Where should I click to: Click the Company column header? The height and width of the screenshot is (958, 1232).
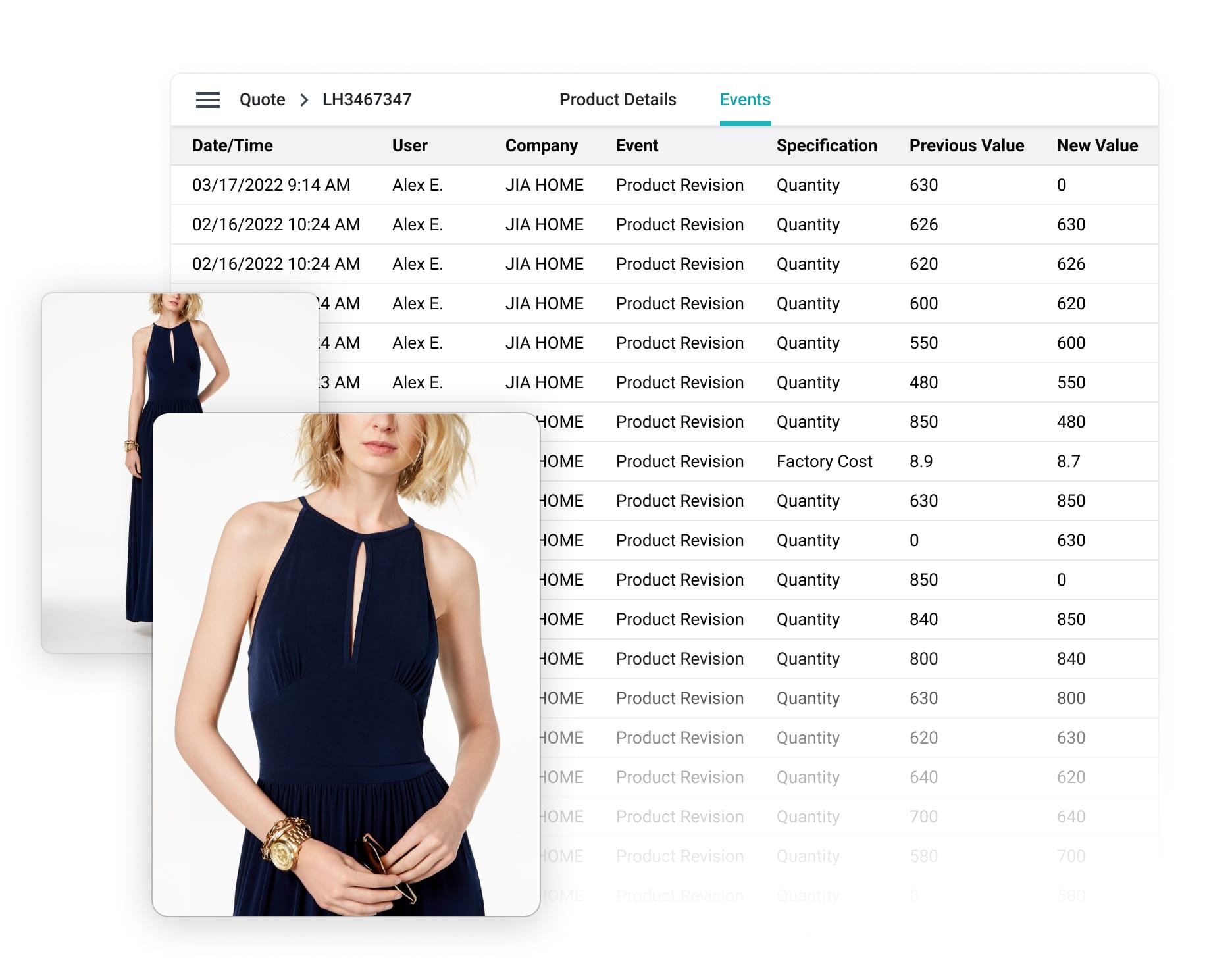541,146
